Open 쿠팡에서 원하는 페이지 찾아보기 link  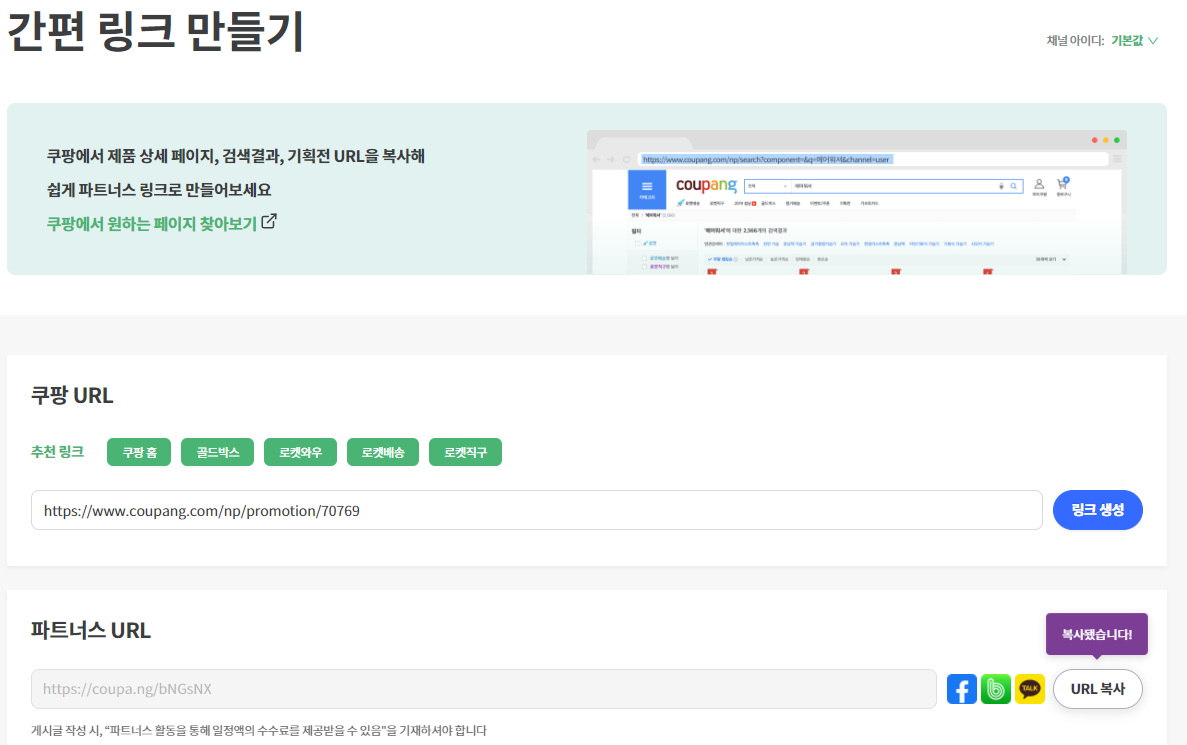(x=152, y=223)
